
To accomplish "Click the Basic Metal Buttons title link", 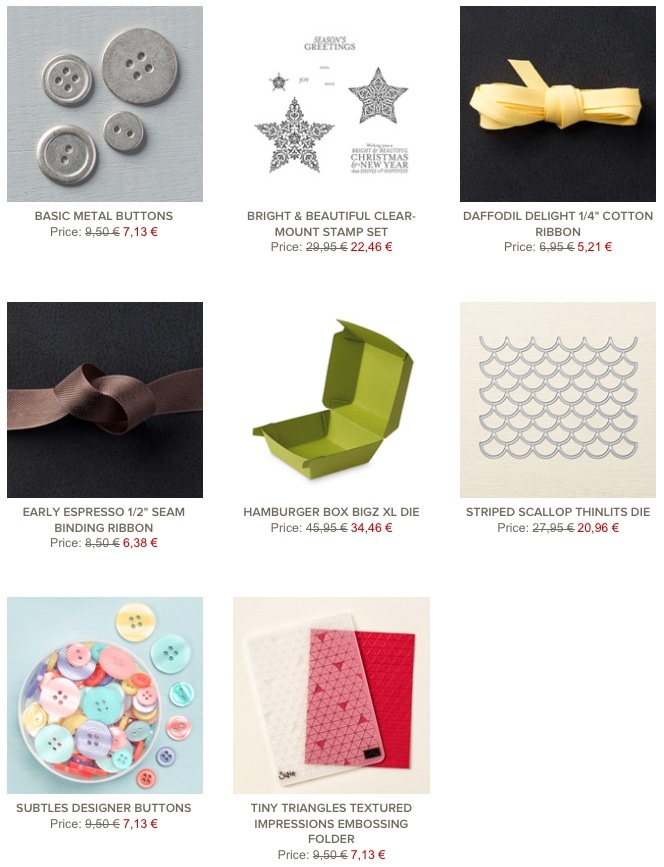I will point(104,216).
